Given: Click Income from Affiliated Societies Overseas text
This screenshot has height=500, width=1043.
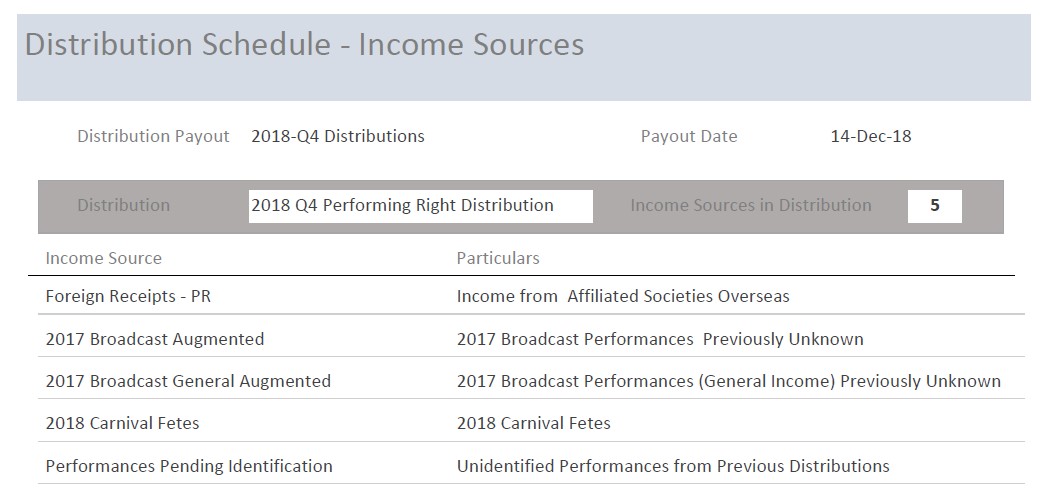Looking at the screenshot, I should pyautogui.click(x=623, y=296).
